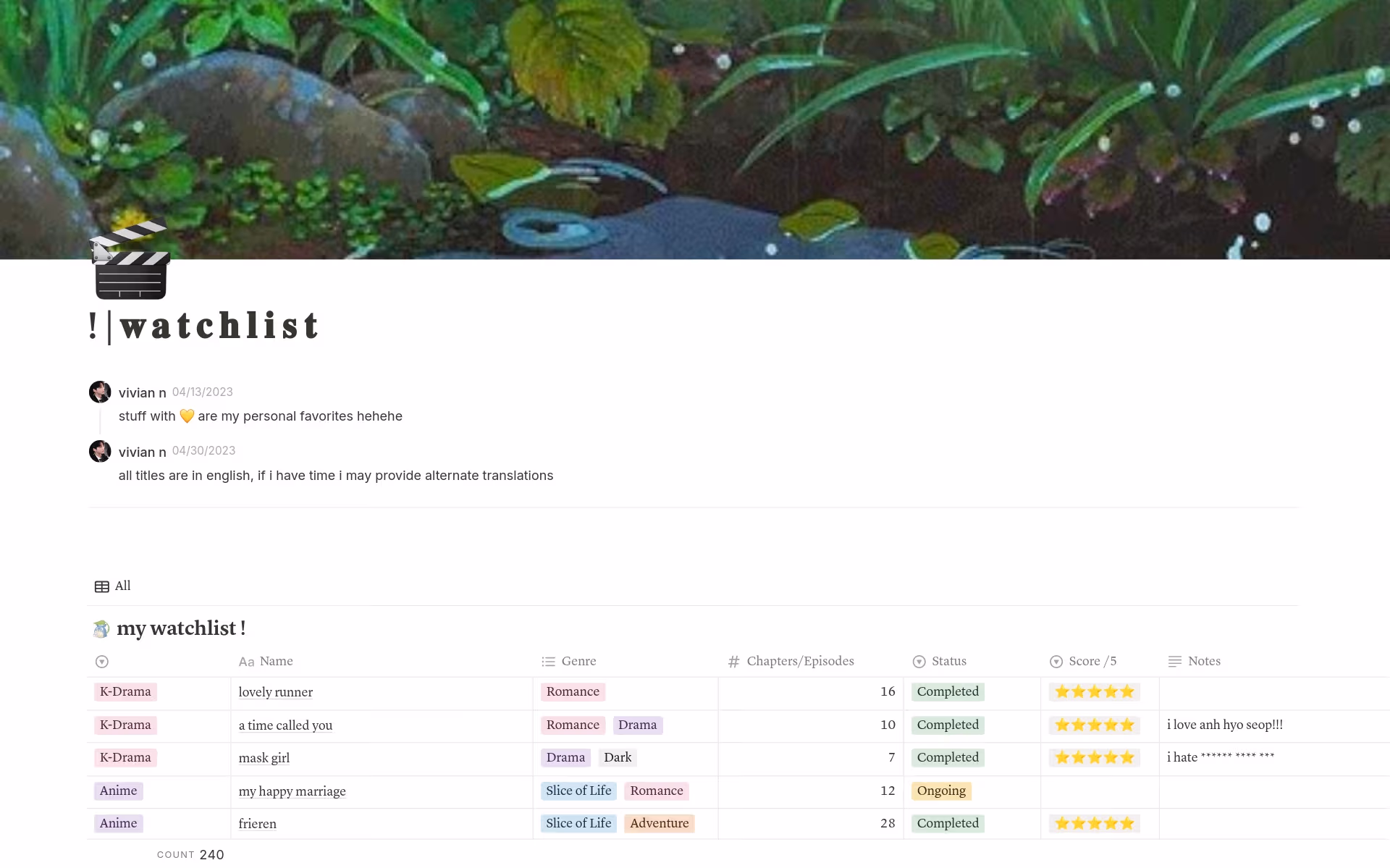
Task: Click the avatar on the 04/30/2023 comment
Action: point(100,452)
